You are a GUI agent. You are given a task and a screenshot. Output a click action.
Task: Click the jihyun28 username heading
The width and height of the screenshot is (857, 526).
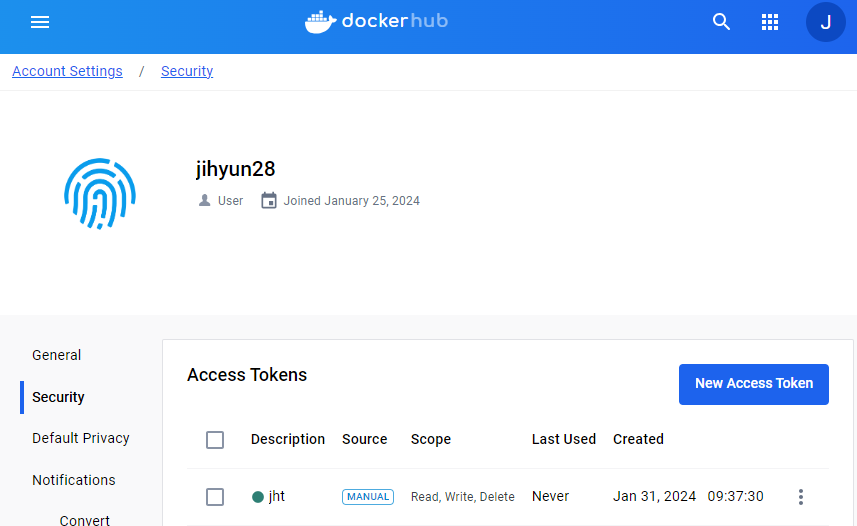click(236, 169)
